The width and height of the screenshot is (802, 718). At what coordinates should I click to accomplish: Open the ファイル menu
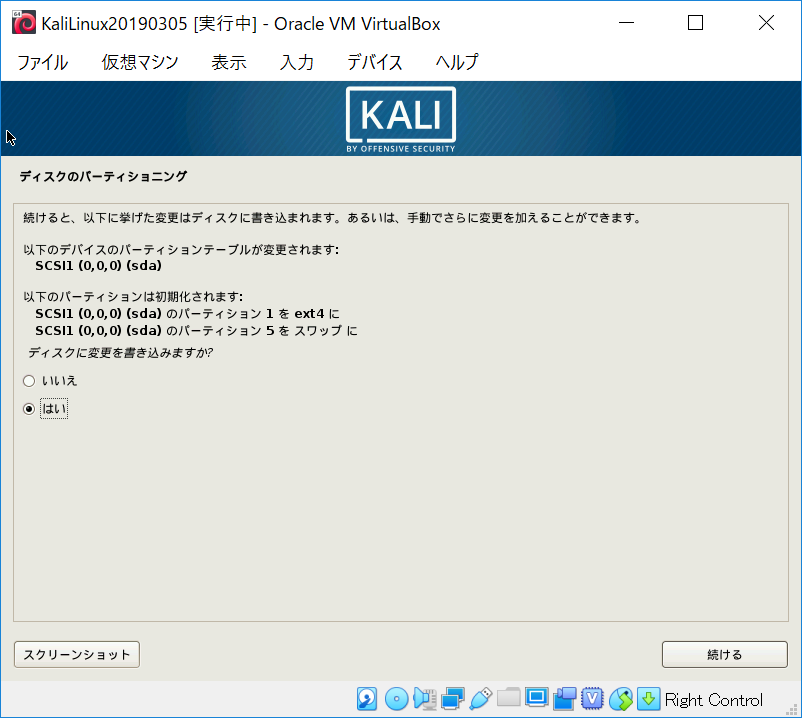pyautogui.click(x=42, y=62)
